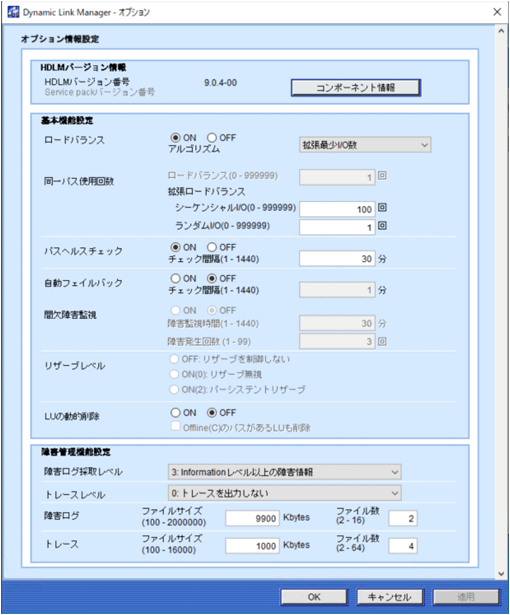Click the scrollbar down arrow
The image size is (510, 615).
501,574
